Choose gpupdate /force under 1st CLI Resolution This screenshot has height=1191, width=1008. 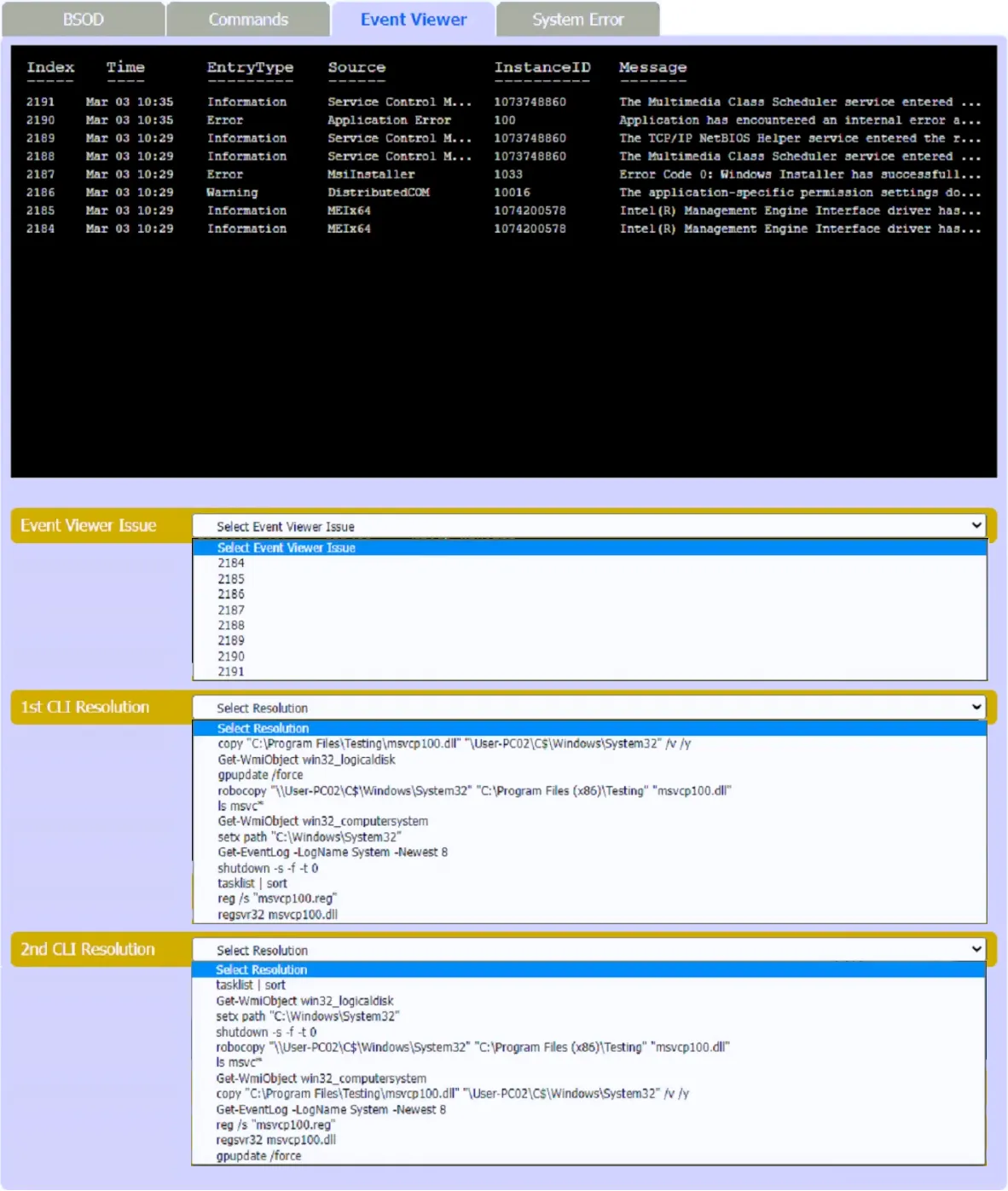(x=589, y=775)
